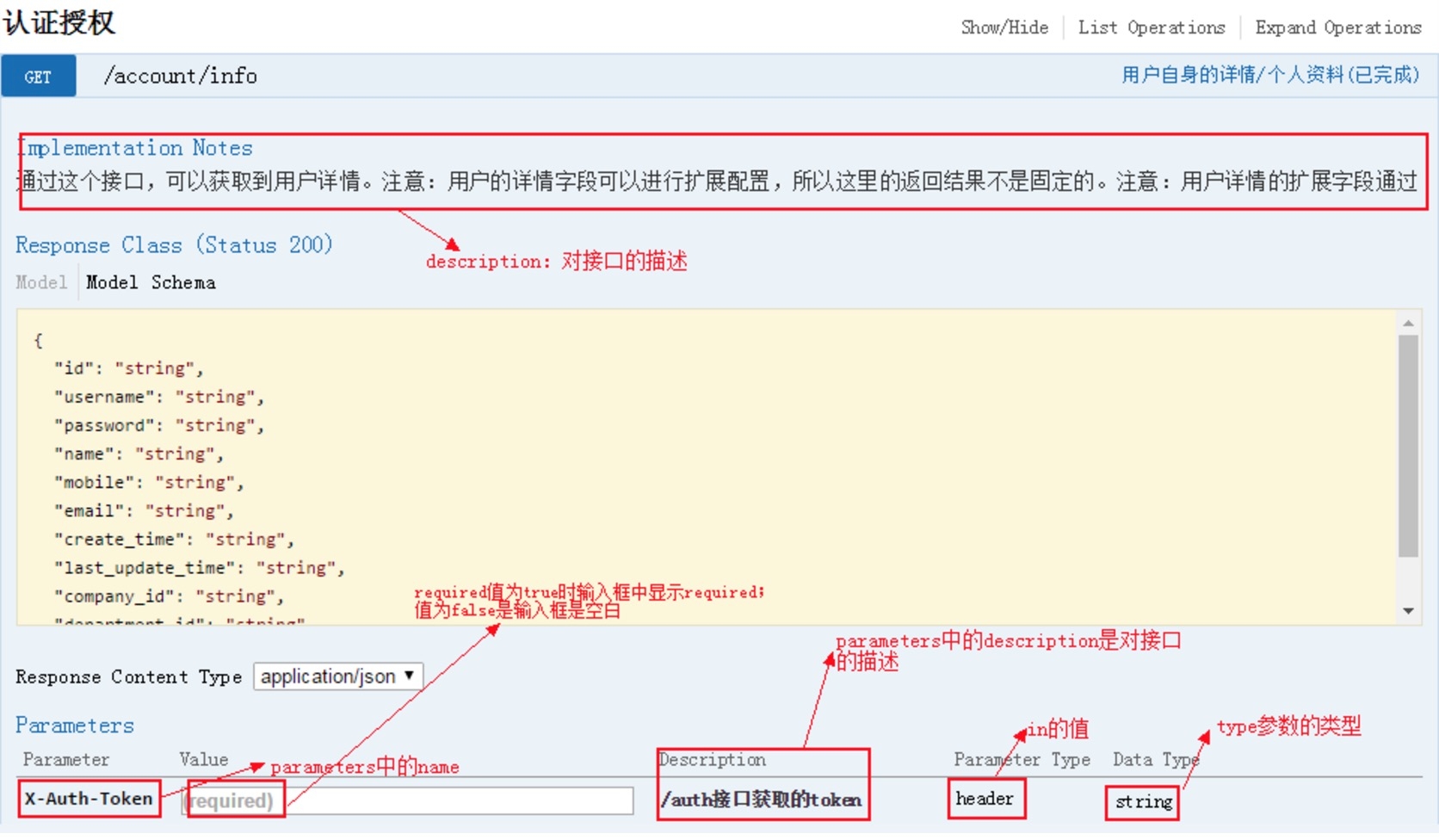Image resolution: width=1439 pixels, height=840 pixels.
Task: Switch to the Model tab
Action: point(40,282)
